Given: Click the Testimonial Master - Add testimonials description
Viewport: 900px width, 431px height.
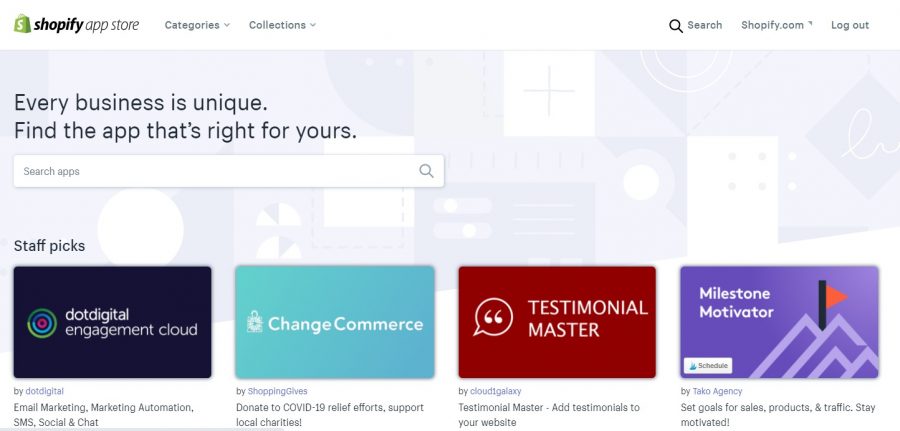Looking at the screenshot, I should (549, 415).
